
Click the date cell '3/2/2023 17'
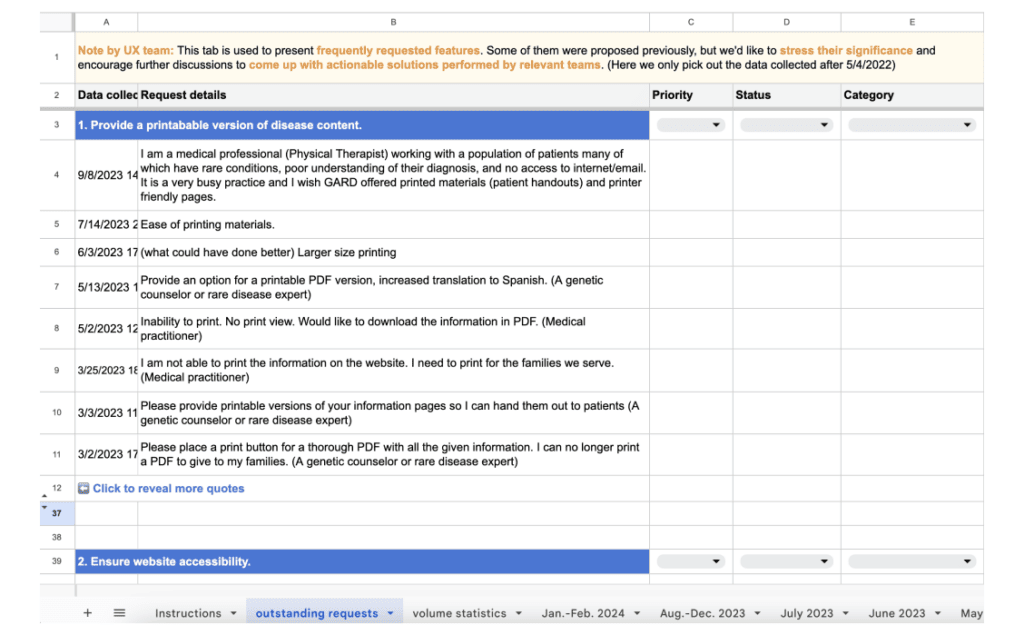106,454
